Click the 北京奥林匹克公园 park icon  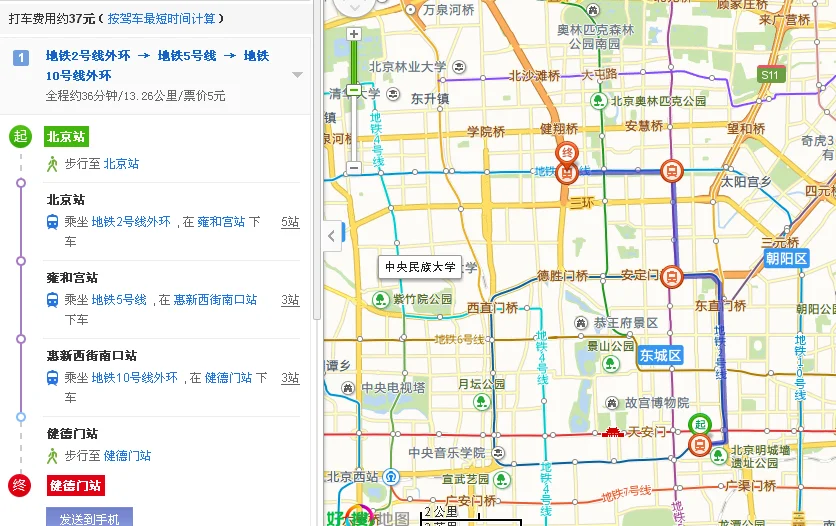tap(599, 100)
